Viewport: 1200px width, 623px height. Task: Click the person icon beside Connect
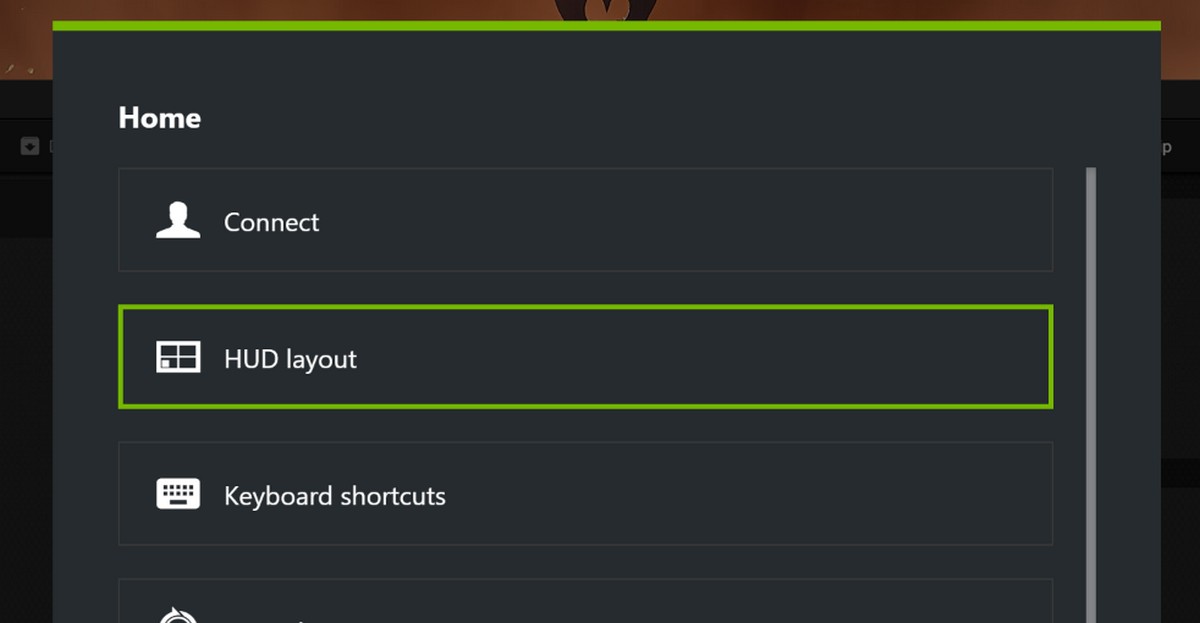point(178,220)
